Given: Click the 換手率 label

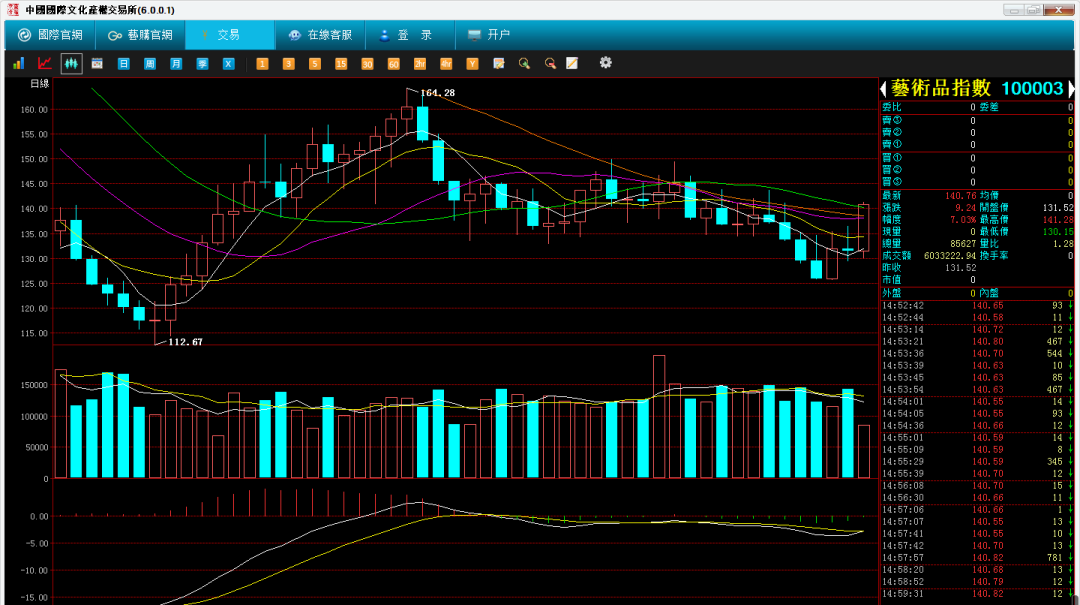Looking at the screenshot, I should coord(994,256).
